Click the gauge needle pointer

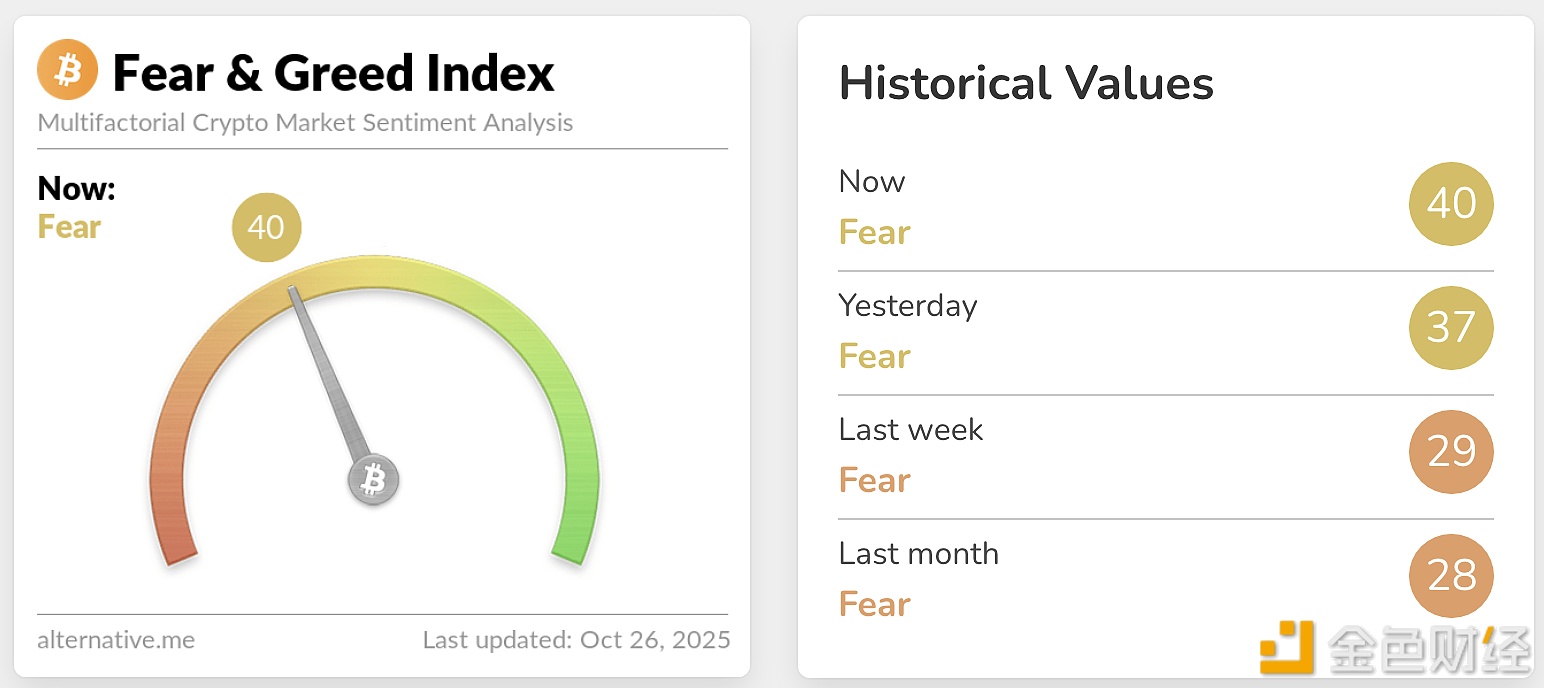pyautogui.click(x=328, y=370)
